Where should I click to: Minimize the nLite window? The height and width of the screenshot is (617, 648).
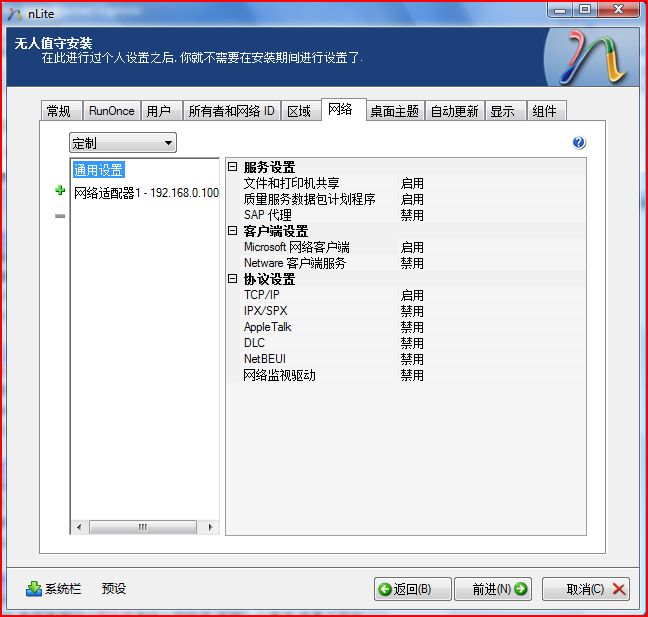point(560,10)
